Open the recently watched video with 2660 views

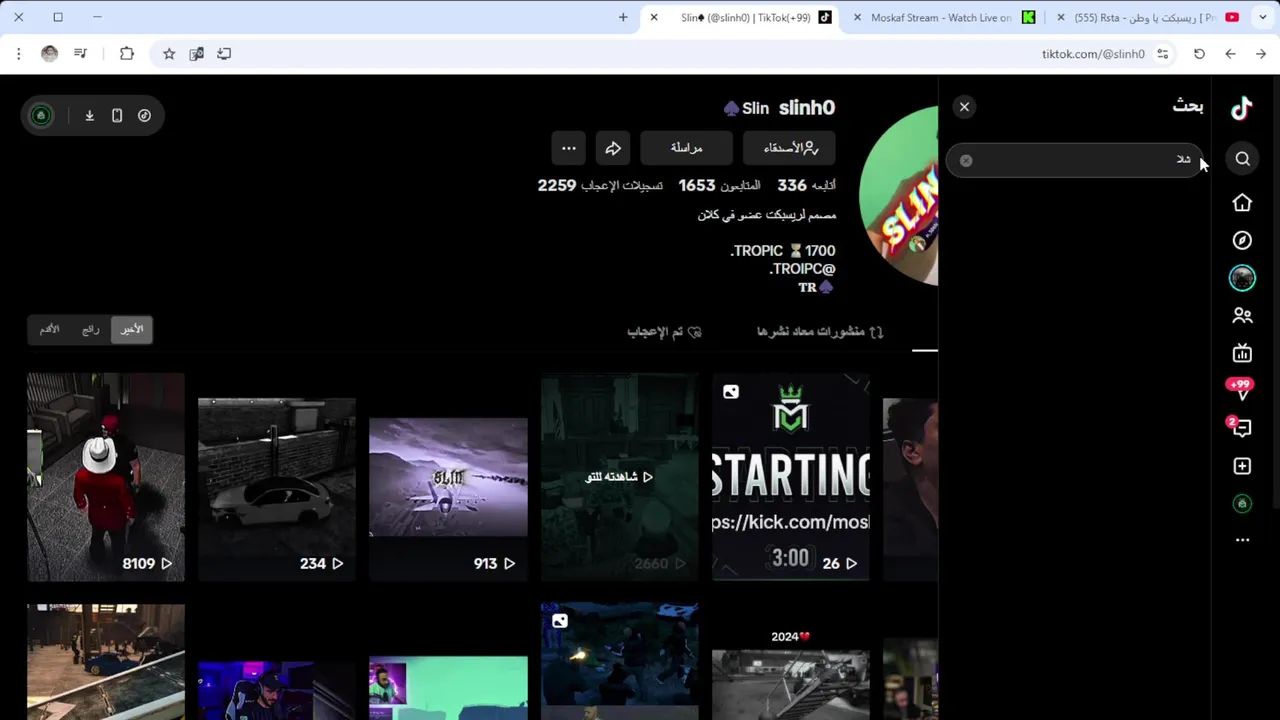pyautogui.click(x=619, y=477)
